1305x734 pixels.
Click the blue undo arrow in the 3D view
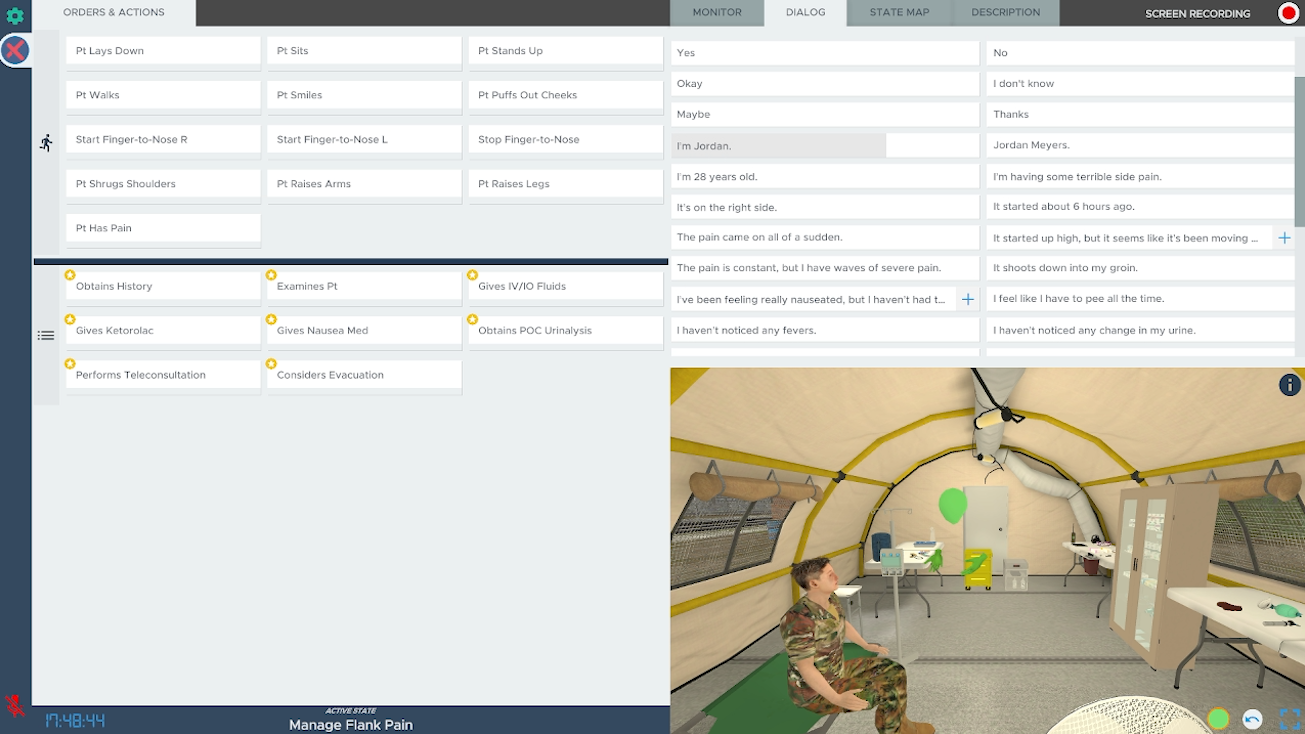(1252, 719)
